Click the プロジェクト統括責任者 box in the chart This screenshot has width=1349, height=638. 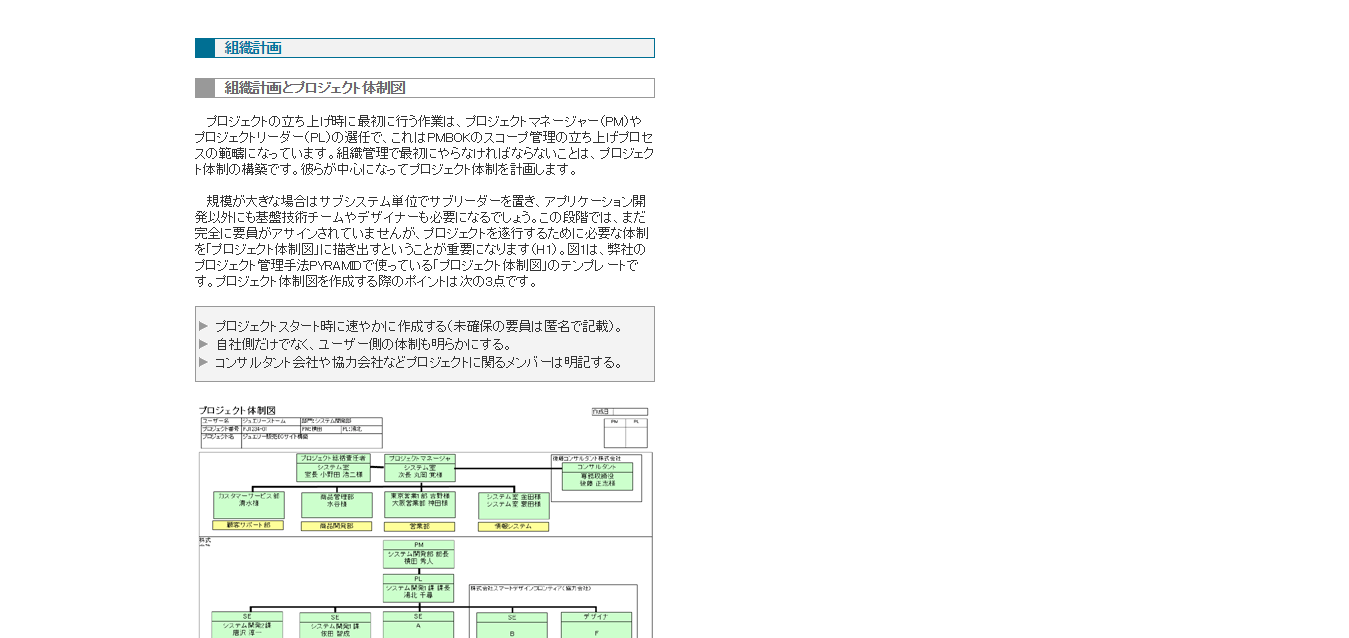point(334,468)
